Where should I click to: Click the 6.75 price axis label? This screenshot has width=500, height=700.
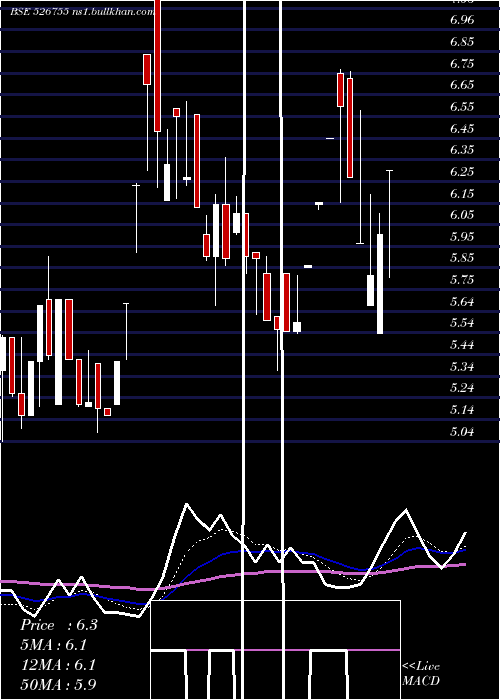(462, 64)
